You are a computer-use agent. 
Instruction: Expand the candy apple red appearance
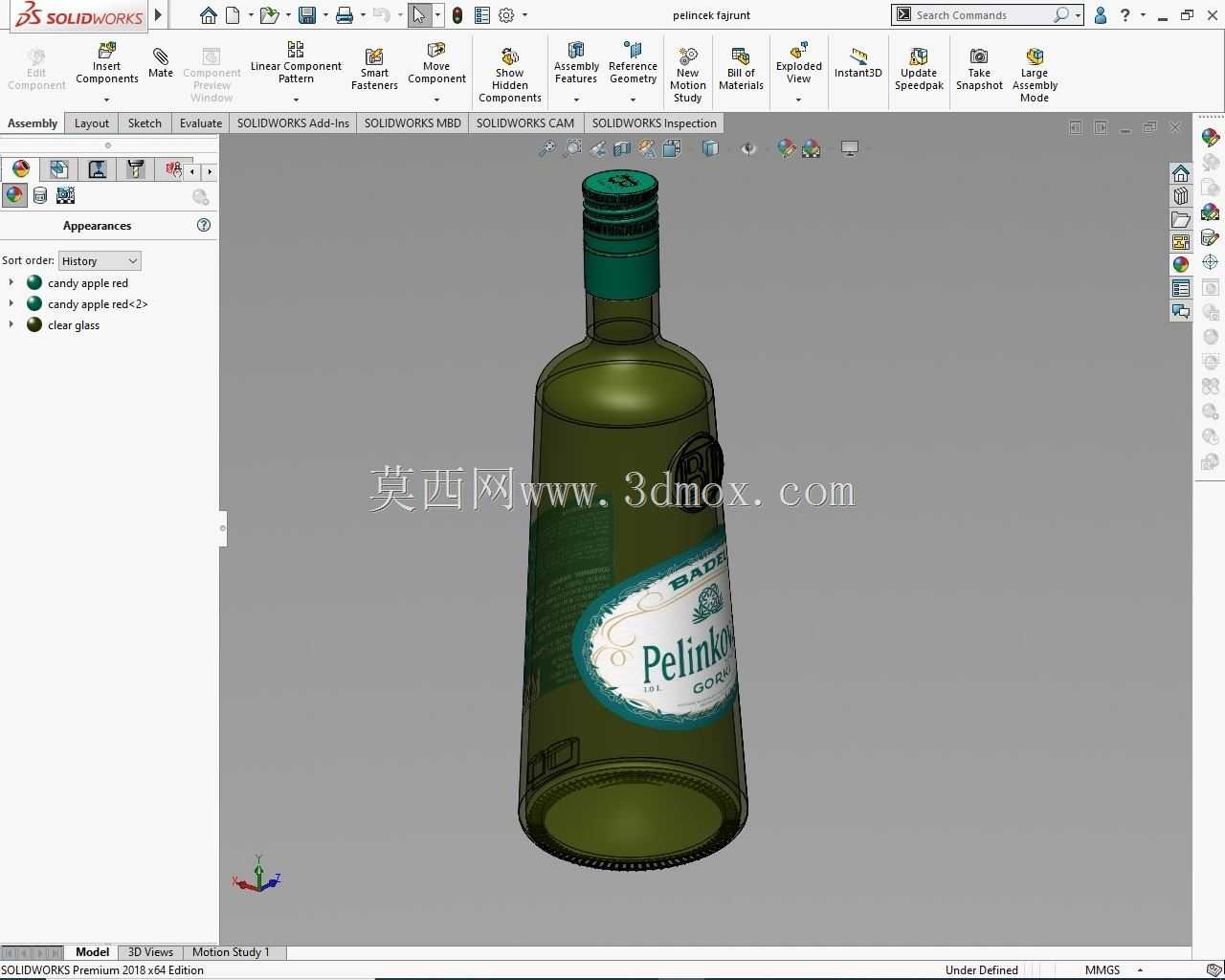click(x=11, y=282)
